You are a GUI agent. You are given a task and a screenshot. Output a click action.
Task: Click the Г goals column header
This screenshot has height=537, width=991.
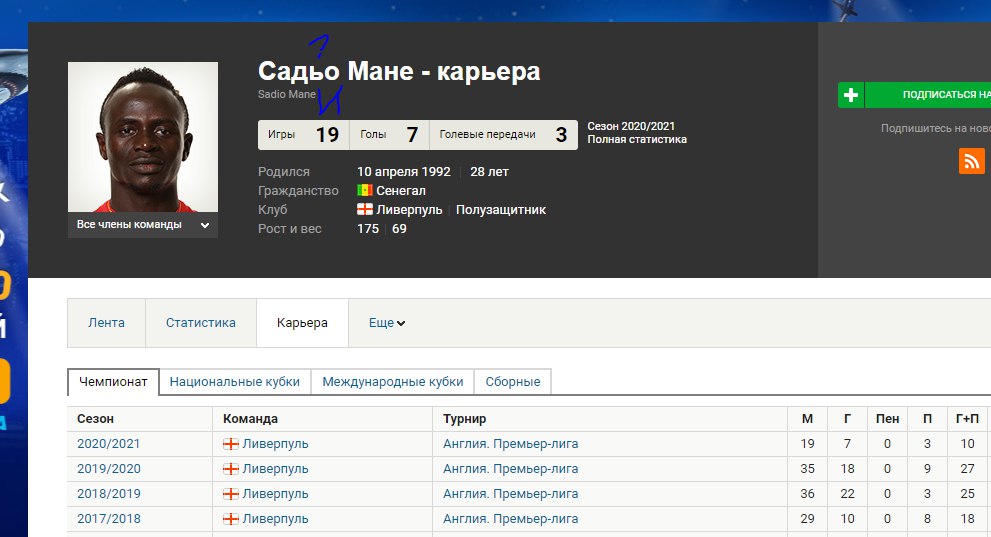[x=848, y=419]
